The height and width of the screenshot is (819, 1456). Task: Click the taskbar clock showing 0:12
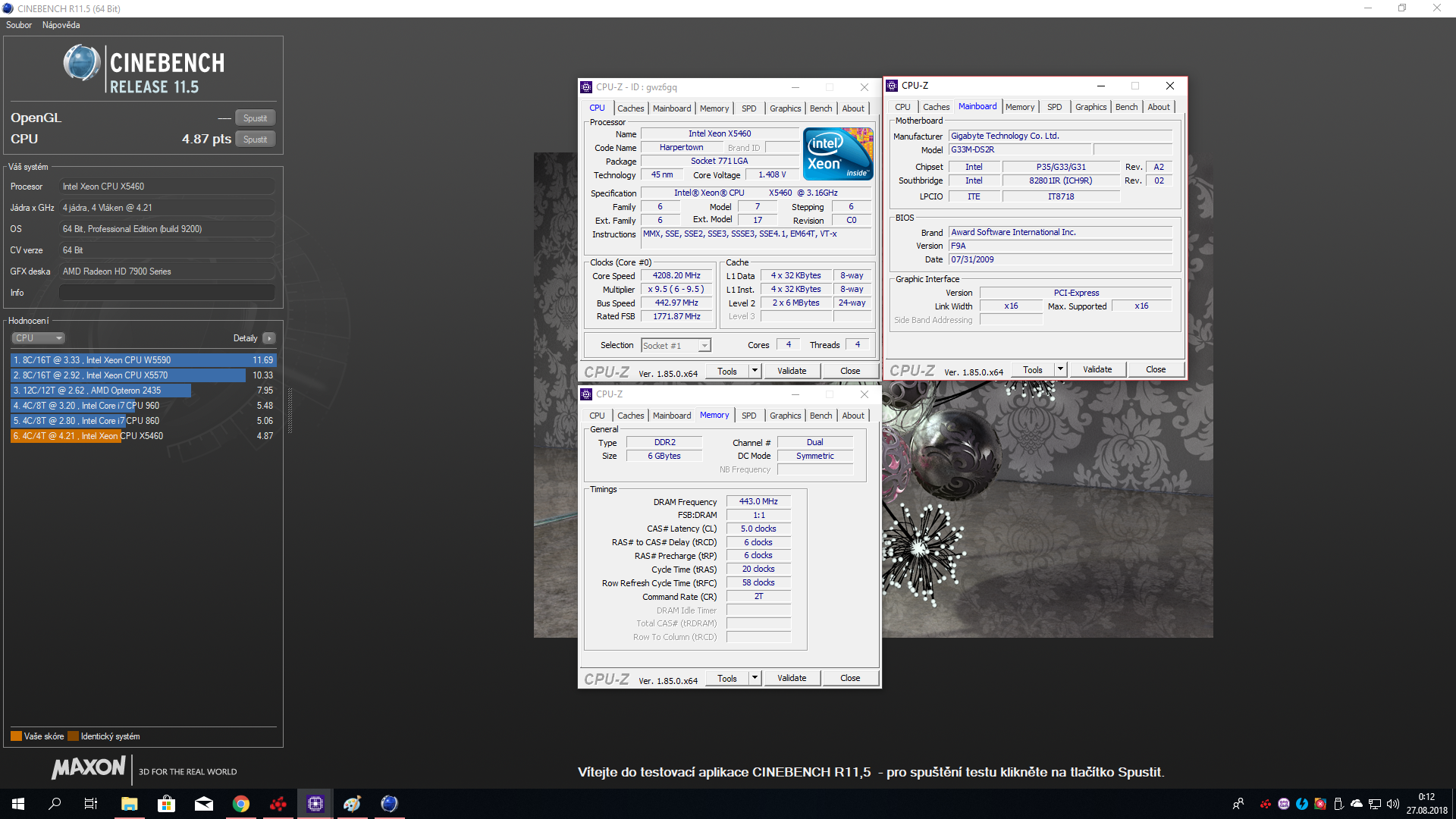click(1426, 804)
